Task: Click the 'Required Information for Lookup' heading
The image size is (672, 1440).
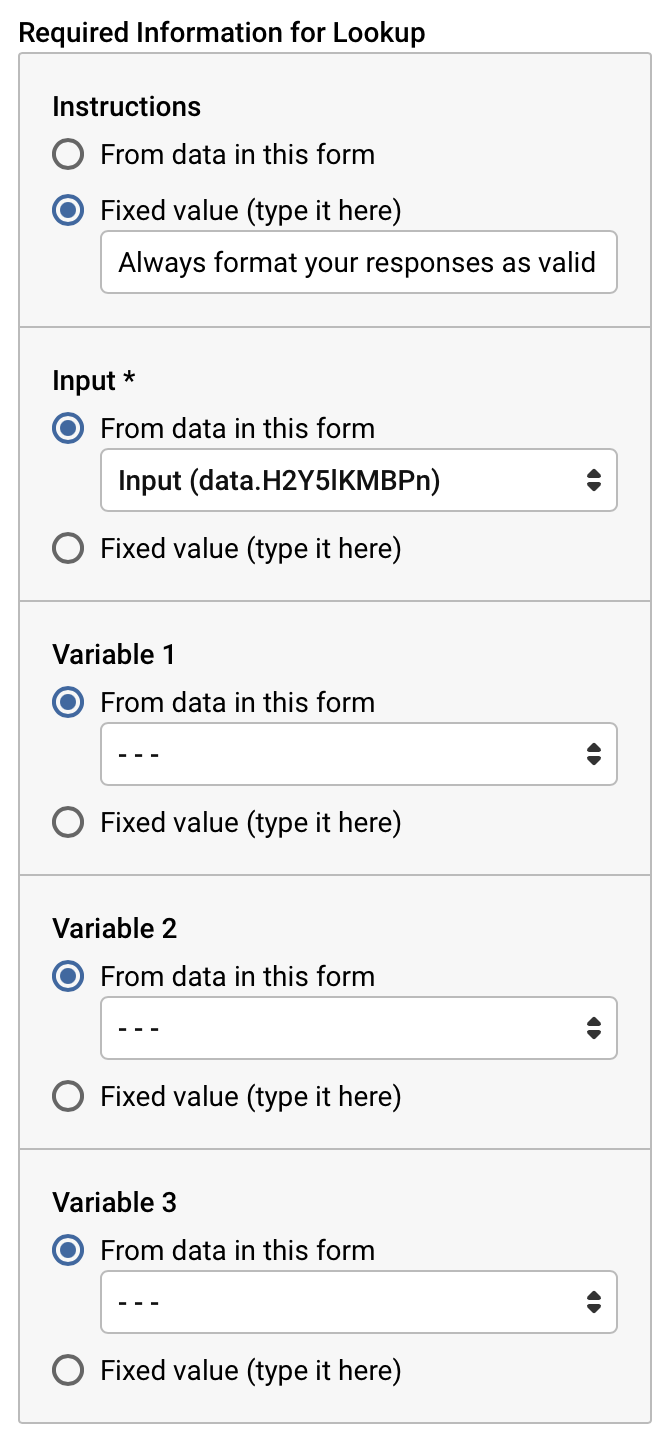Action: point(222,33)
